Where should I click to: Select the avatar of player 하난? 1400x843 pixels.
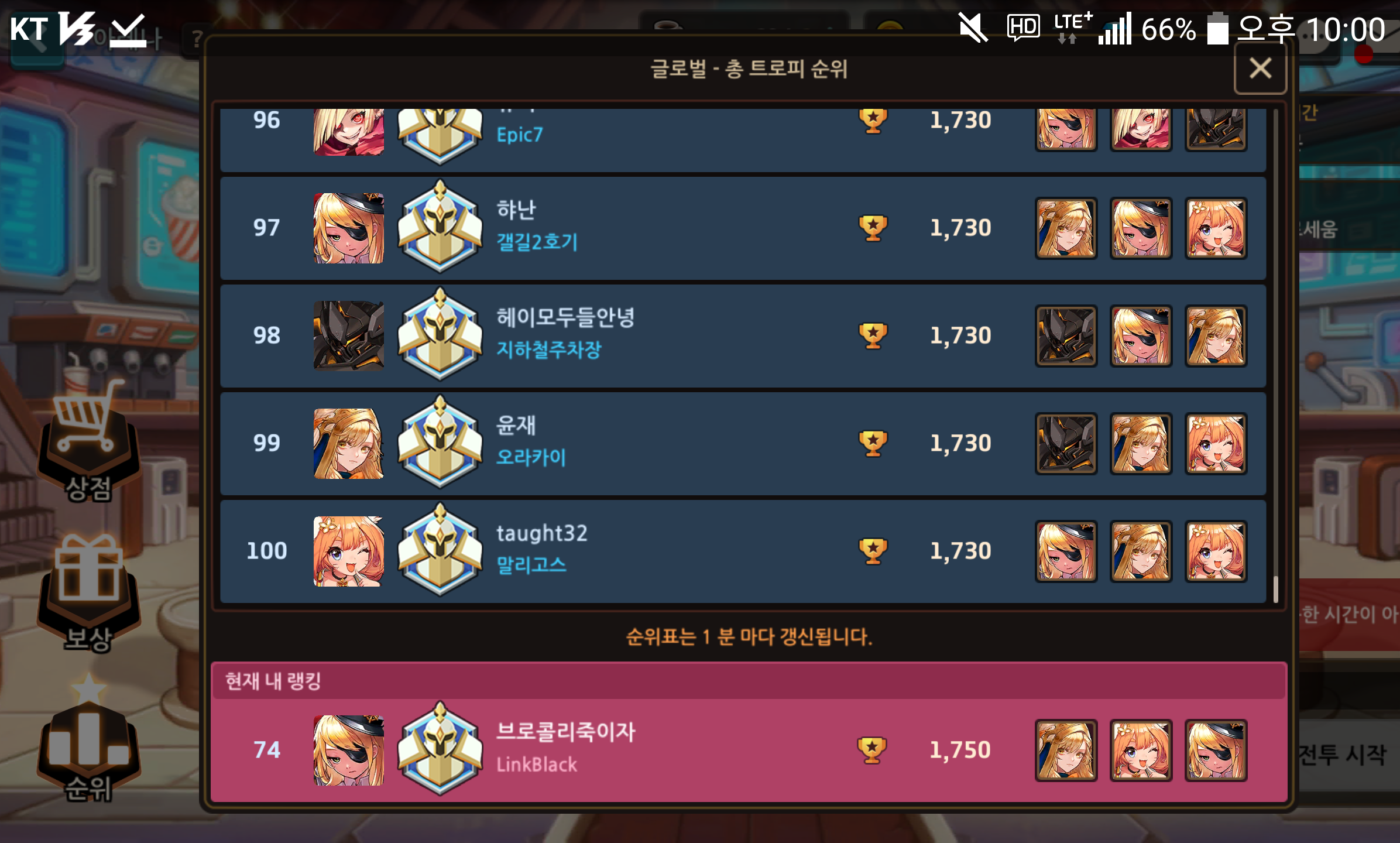pyautogui.click(x=349, y=228)
